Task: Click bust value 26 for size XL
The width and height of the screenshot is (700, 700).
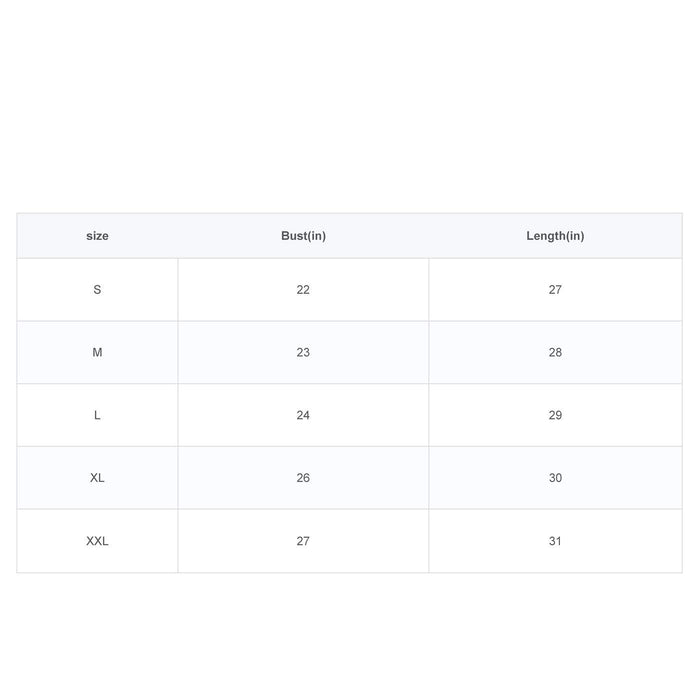Action: 303,478
